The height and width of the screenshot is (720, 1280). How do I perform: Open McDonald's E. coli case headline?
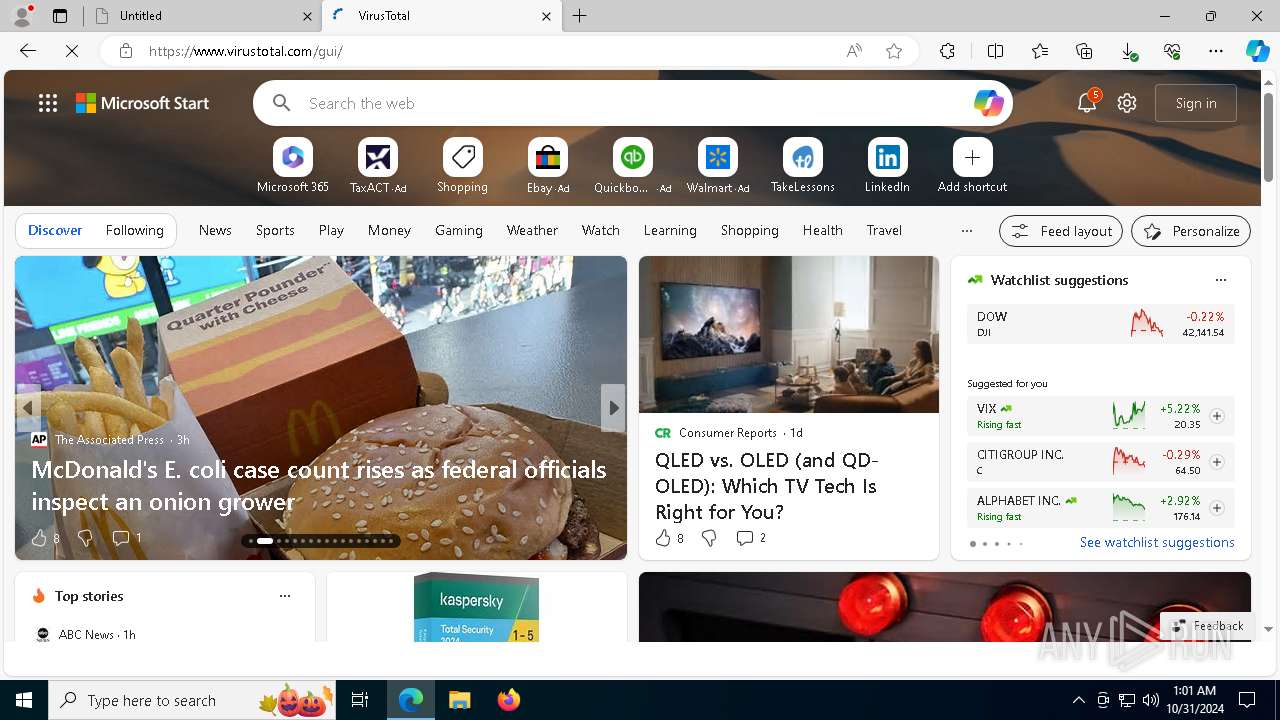[319, 486]
